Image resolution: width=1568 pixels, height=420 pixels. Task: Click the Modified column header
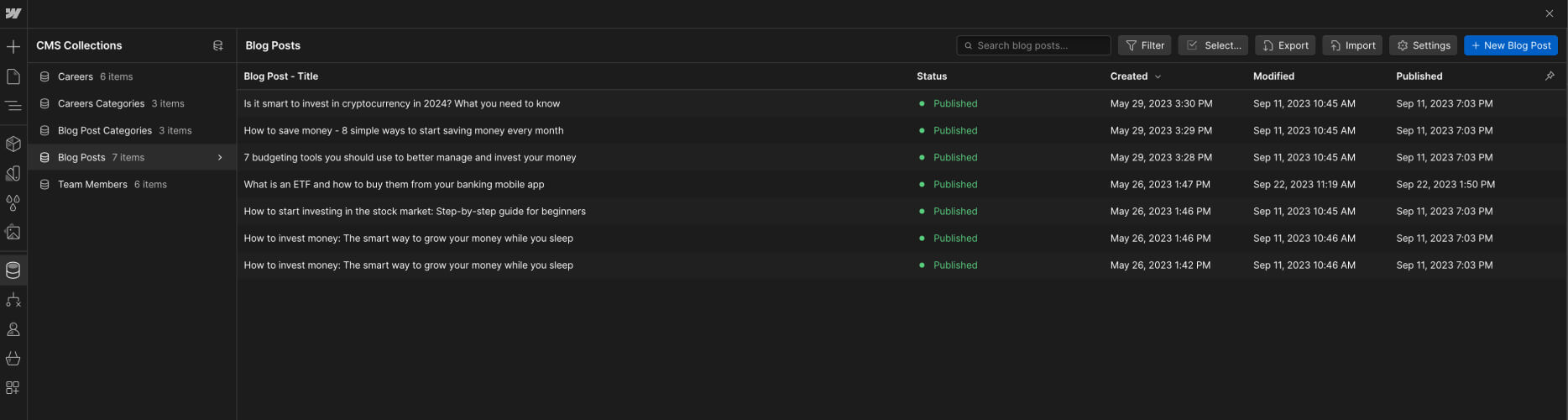coord(1273,76)
